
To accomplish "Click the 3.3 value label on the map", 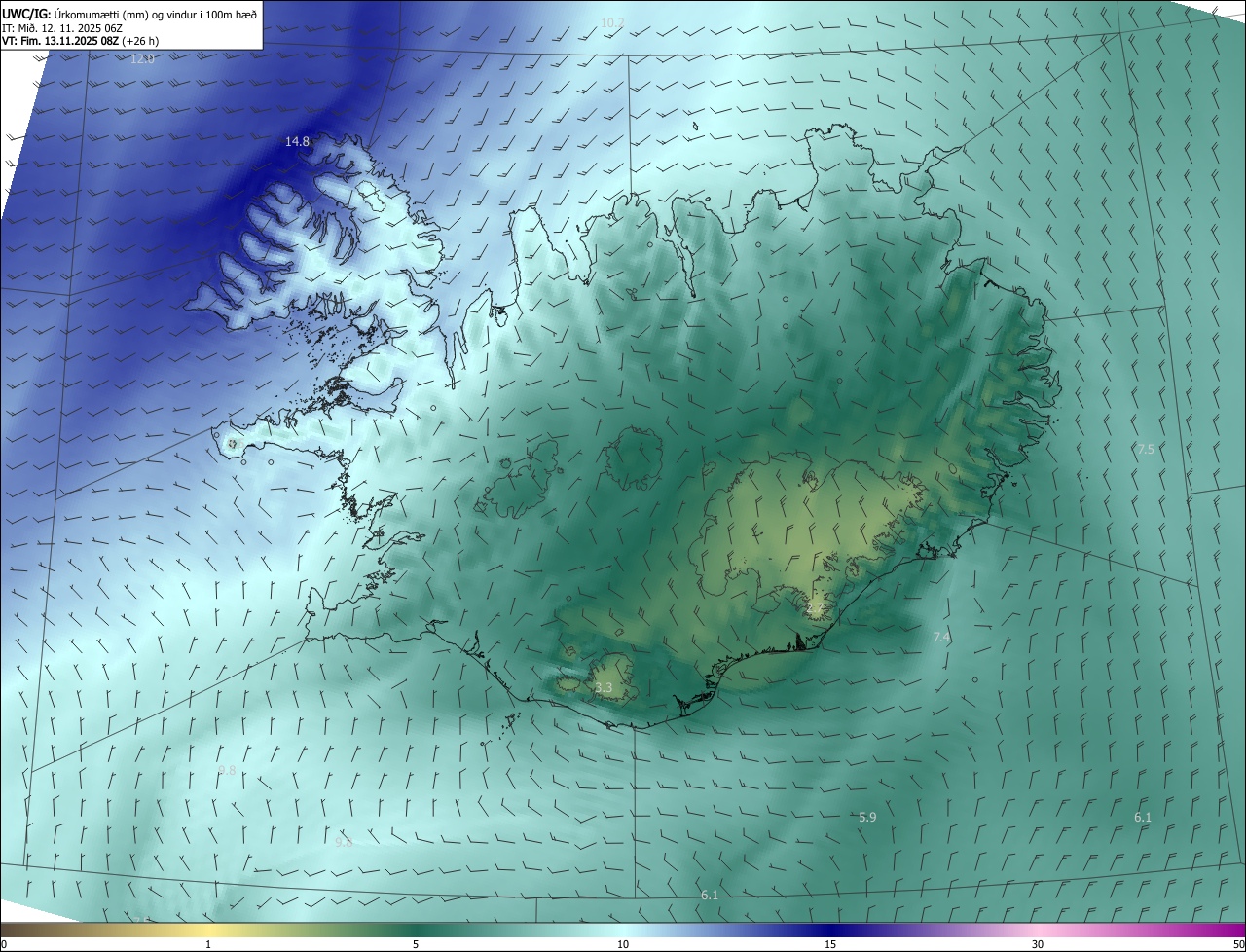I will click(604, 687).
